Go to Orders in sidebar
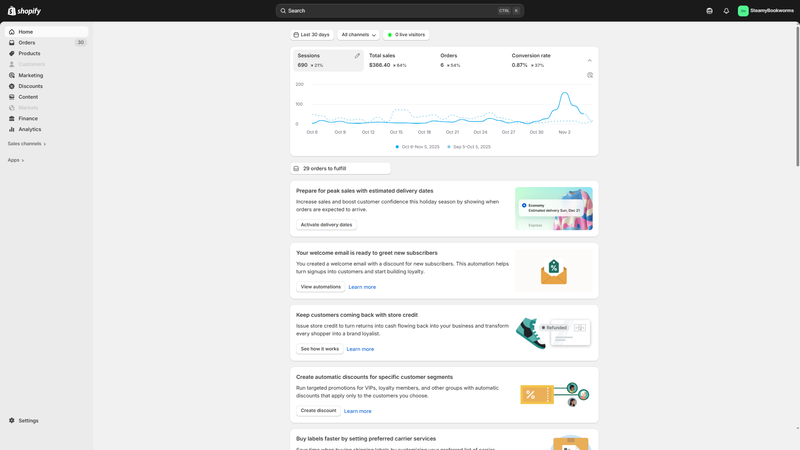 (x=46, y=43)
